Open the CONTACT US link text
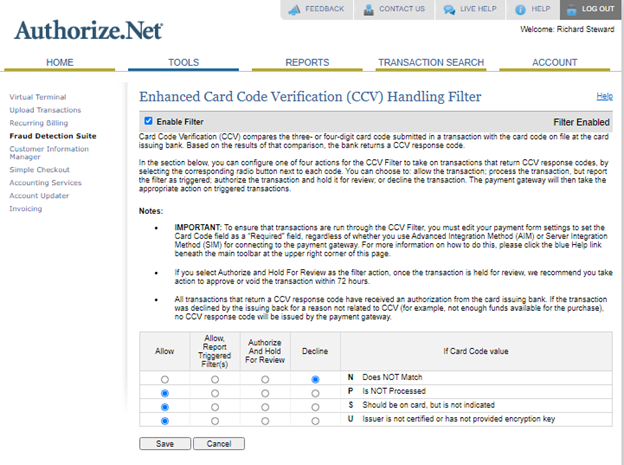Viewport: 624px width, 465px height. (402, 9)
